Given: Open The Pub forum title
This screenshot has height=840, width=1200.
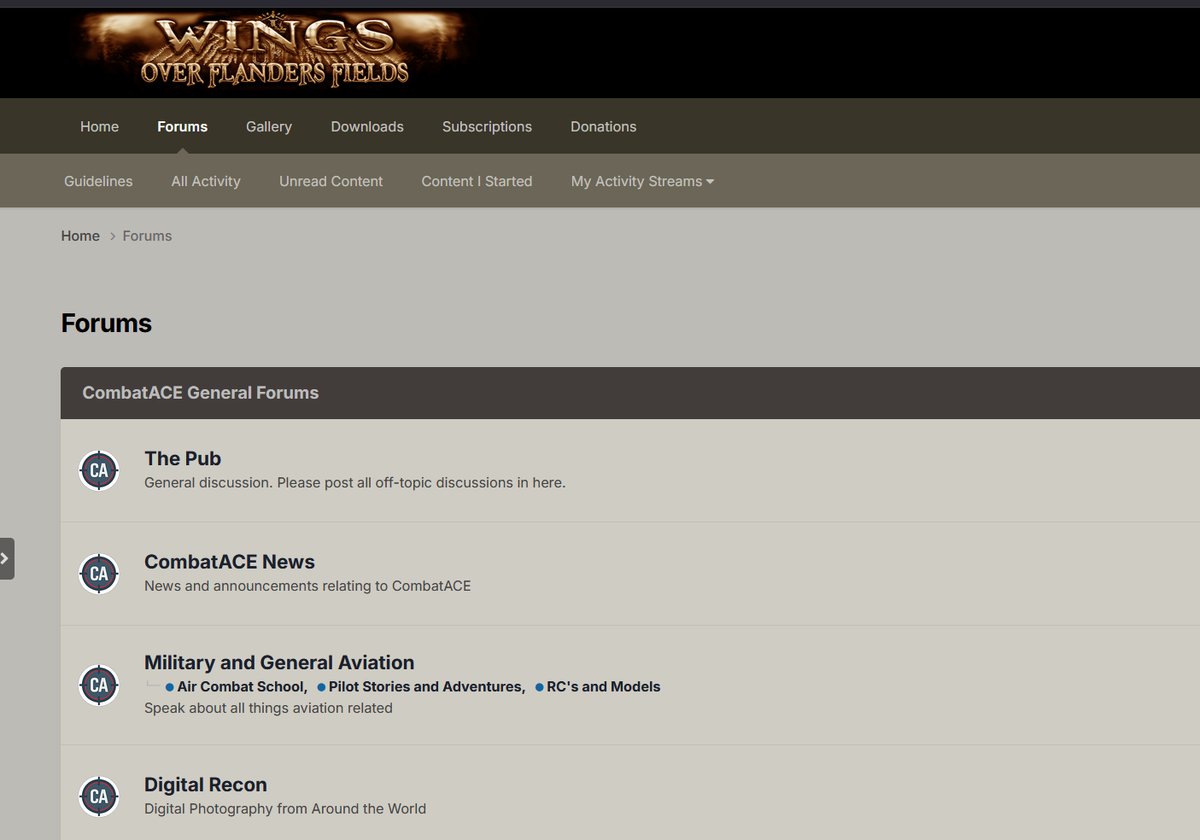Looking at the screenshot, I should point(182,458).
